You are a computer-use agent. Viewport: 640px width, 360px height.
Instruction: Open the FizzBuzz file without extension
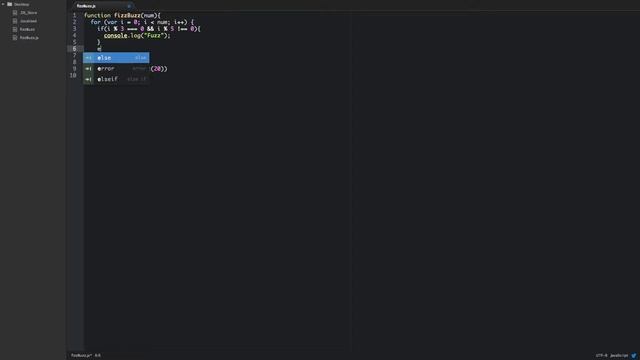pyautogui.click(x=27, y=29)
